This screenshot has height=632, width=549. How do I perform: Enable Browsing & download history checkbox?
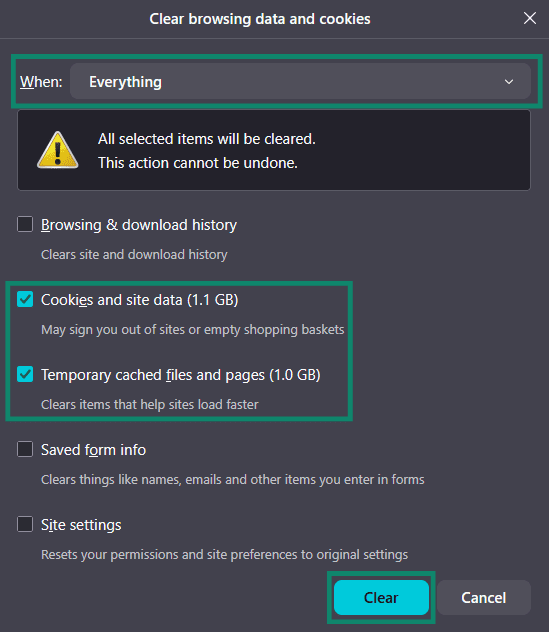pyautogui.click(x=25, y=225)
